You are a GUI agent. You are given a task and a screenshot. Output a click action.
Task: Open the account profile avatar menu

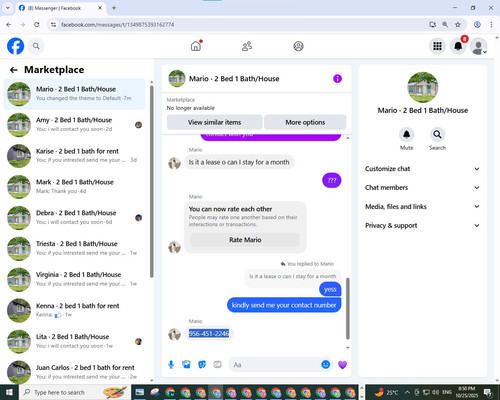[x=478, y=47]
